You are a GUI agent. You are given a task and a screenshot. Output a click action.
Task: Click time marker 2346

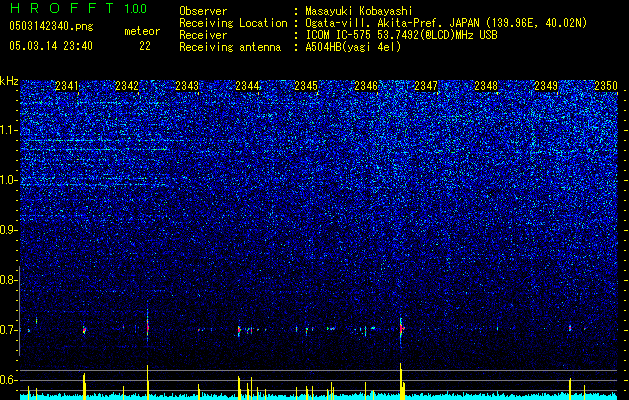click(366, 86)
